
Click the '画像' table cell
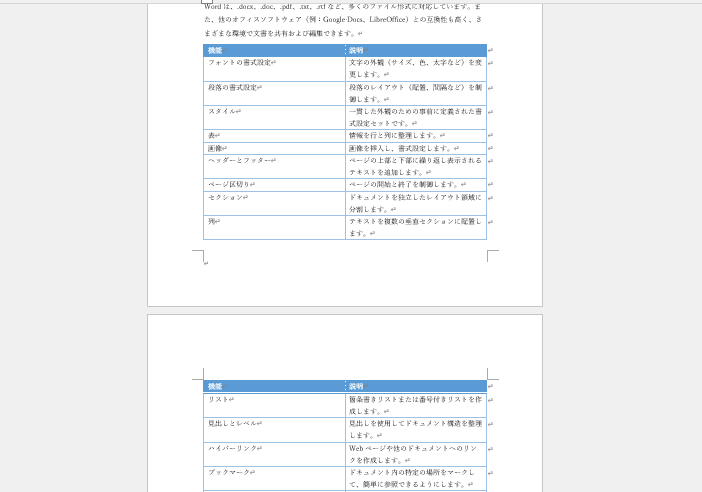[274, 148]
